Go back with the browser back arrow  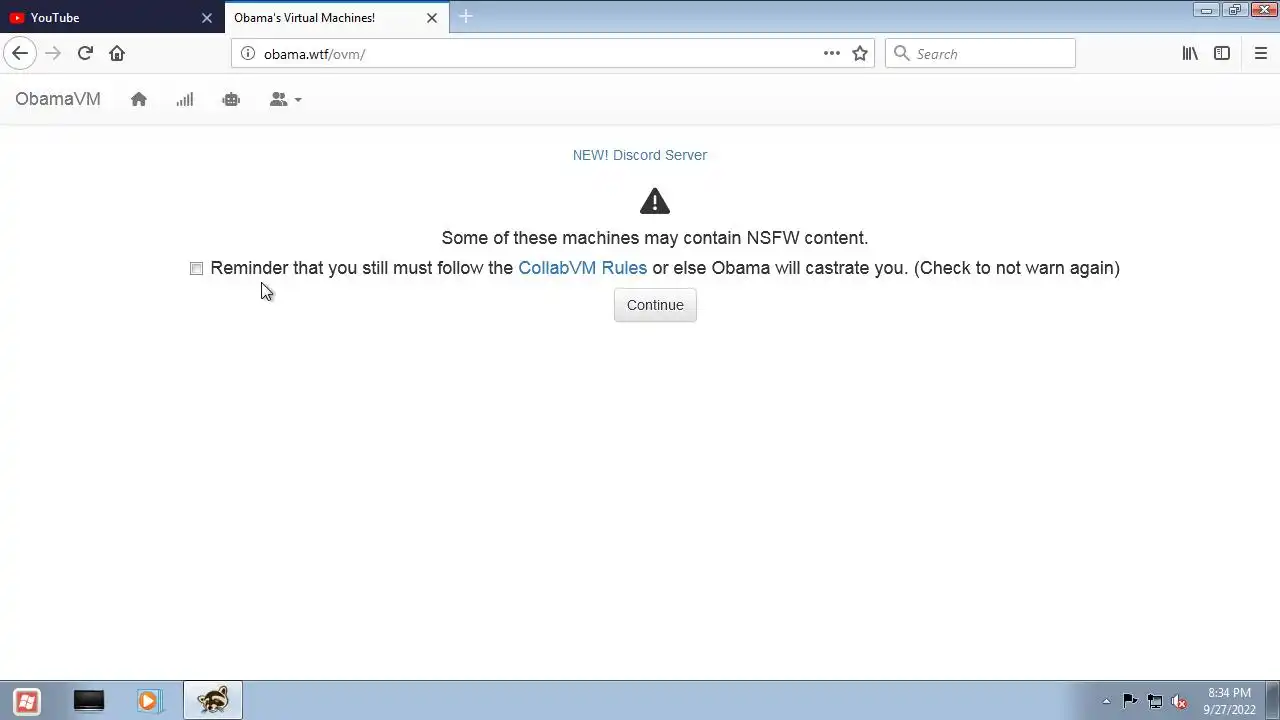[x=20, y=53]
